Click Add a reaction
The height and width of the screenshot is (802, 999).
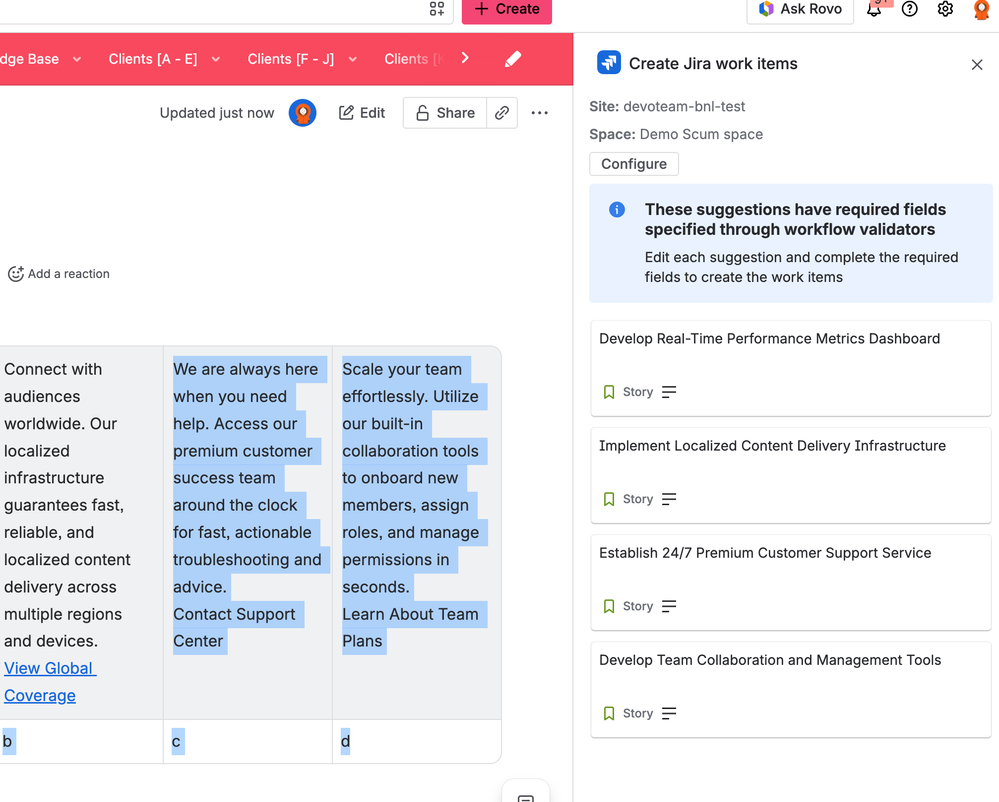click(x=59, y=274)
